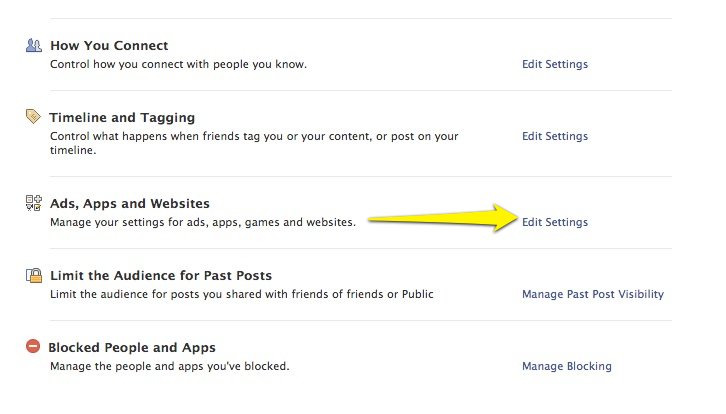Open Edit Settings for How You Connect
The image size is (726, 414).
pyautogui.click(x=555, y=64)
